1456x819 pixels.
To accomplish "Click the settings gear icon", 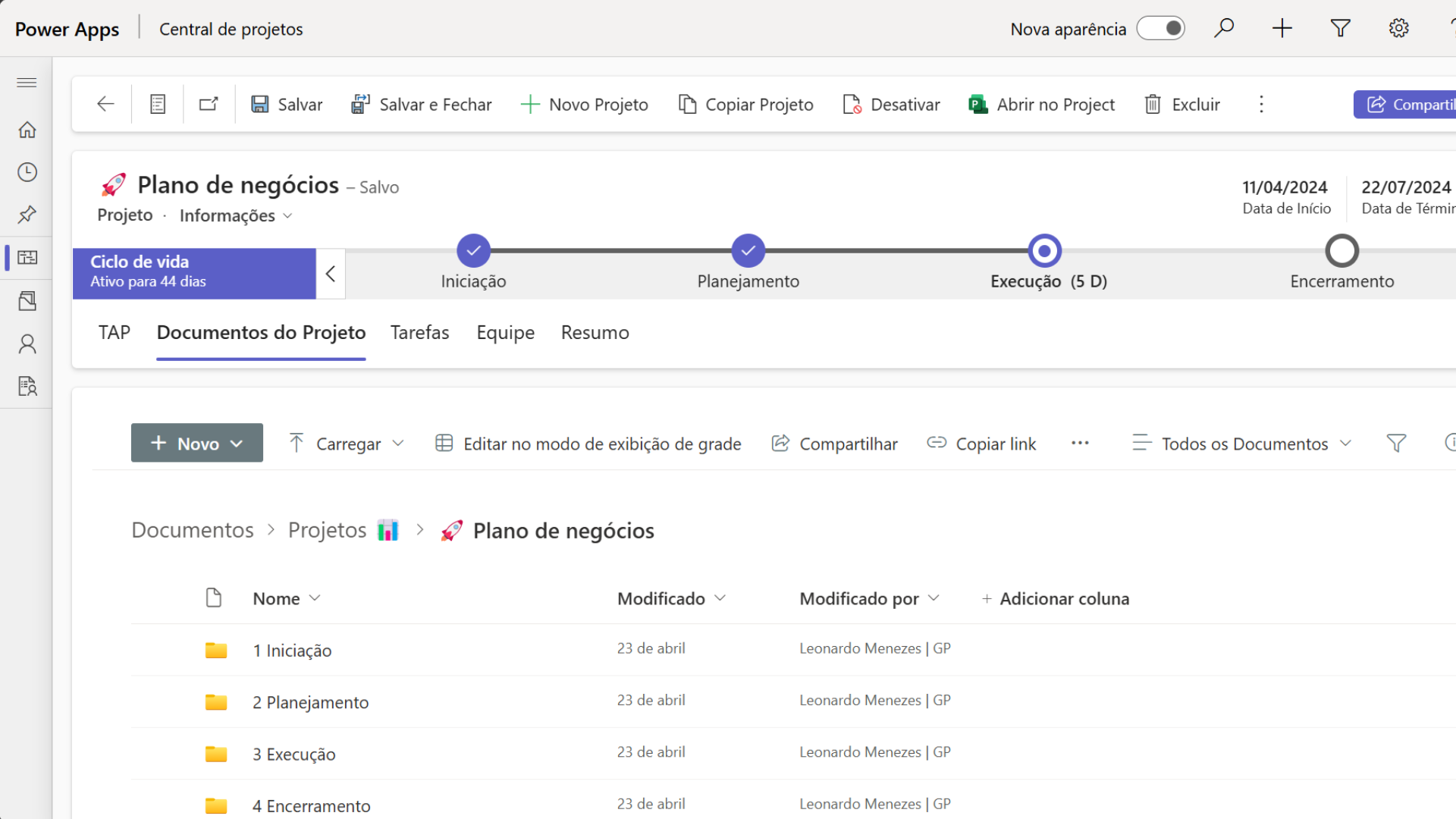I will [x=1398, y=29].
